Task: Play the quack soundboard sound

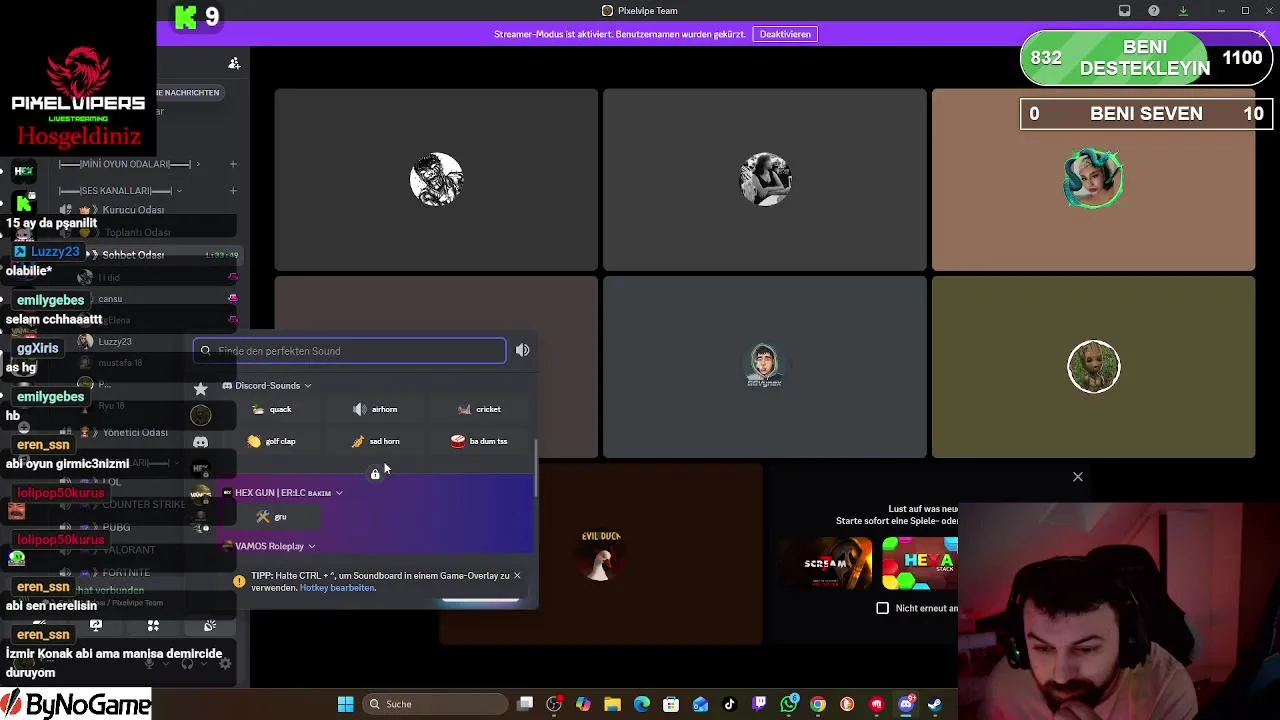Action: [x=272, y=409]
